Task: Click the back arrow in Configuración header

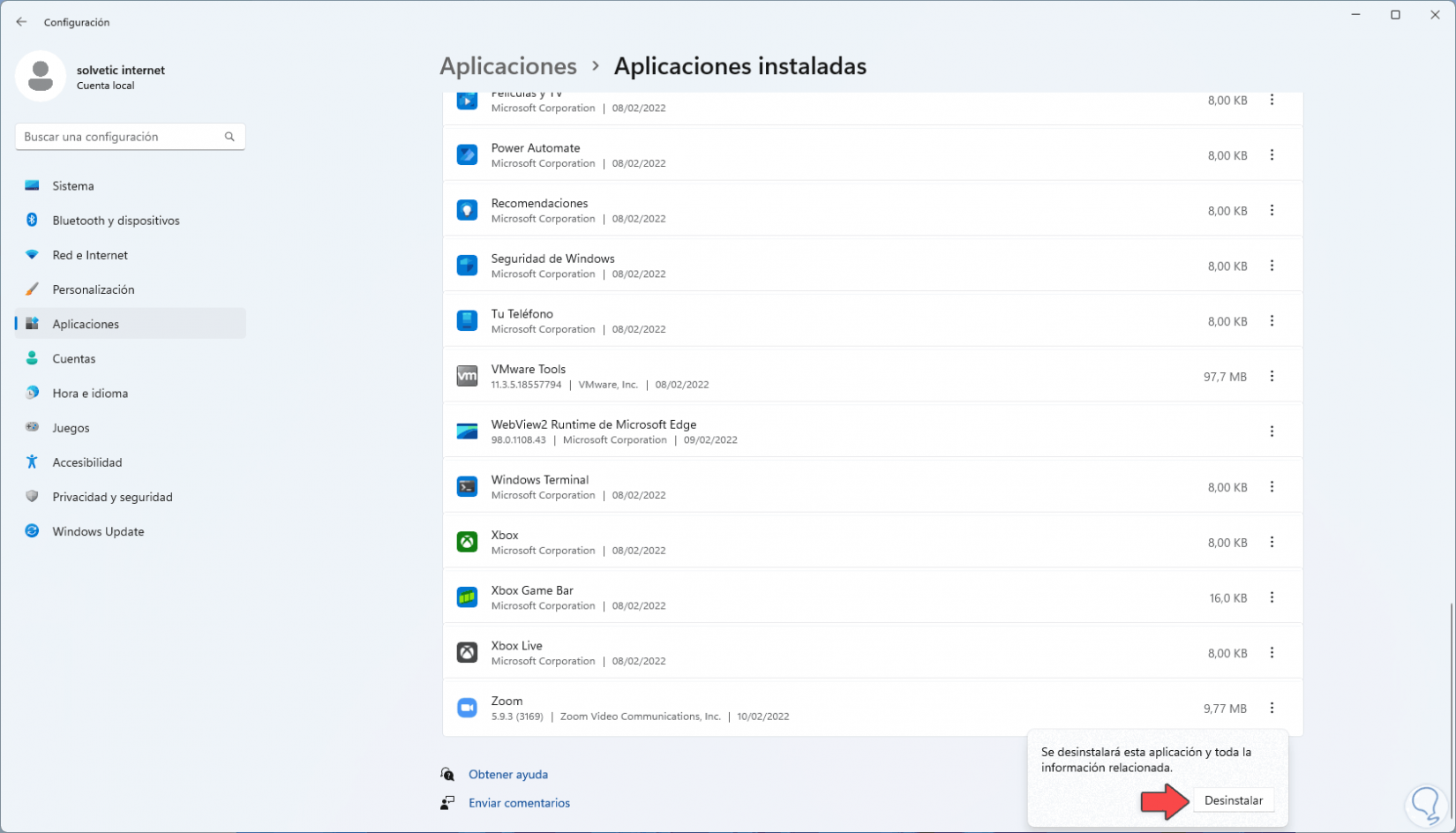Action: click(21, 22)
